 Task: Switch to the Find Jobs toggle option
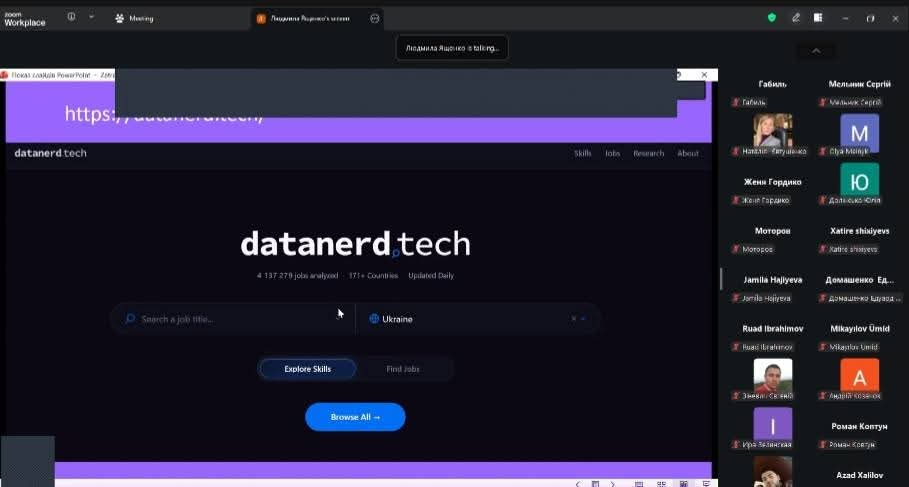403,369
